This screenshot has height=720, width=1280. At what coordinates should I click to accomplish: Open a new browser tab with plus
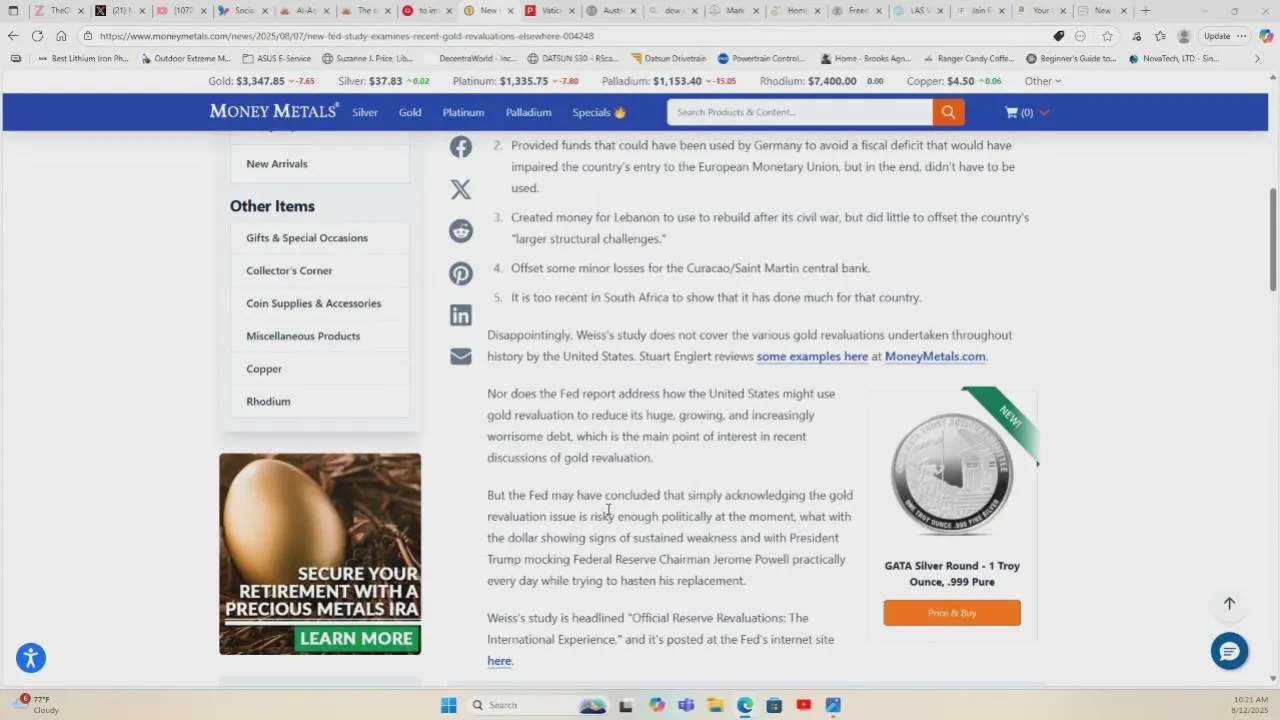1146,10
